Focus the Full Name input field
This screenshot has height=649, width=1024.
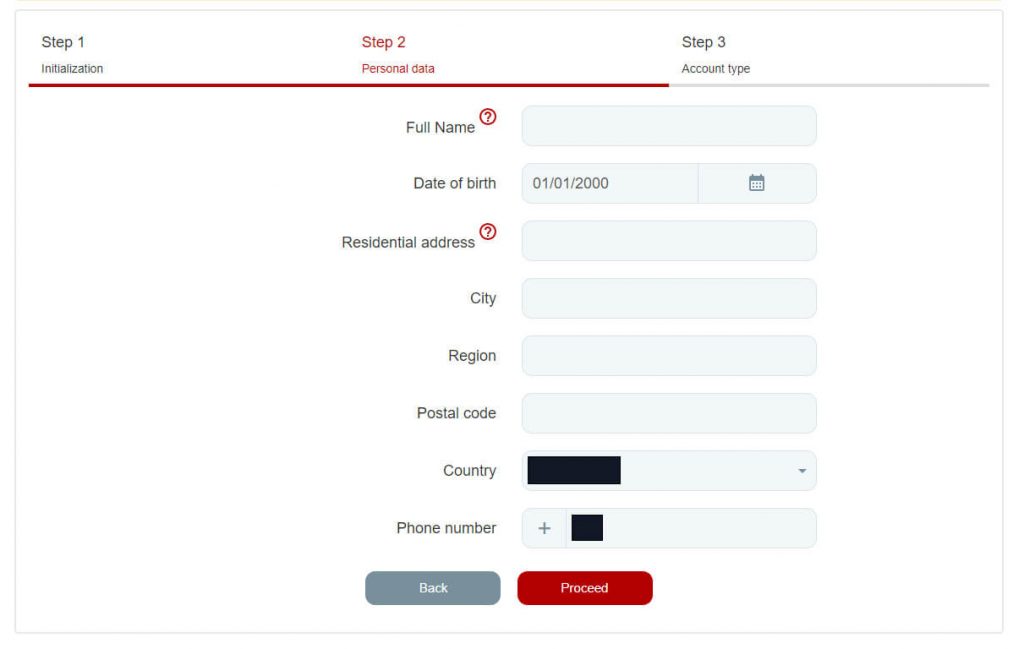(668, 126)
